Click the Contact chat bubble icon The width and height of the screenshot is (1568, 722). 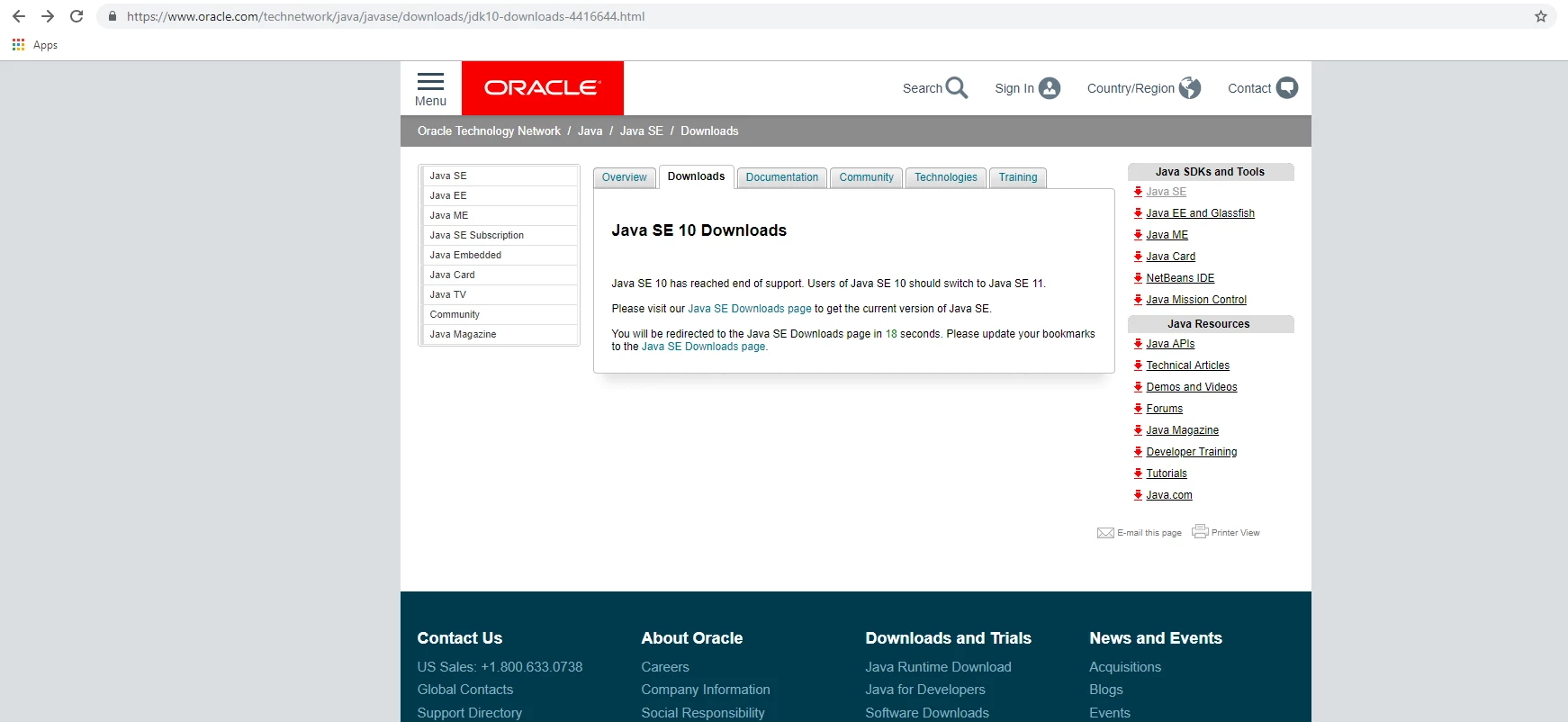point(1287,87)
